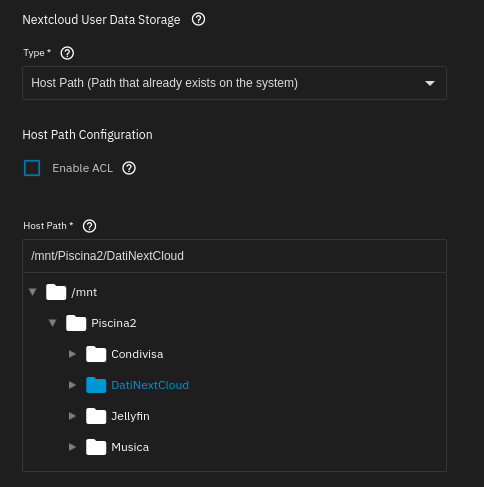
Task: Expand the DatiNextCloud folder
Action: [x=72, y=385]
